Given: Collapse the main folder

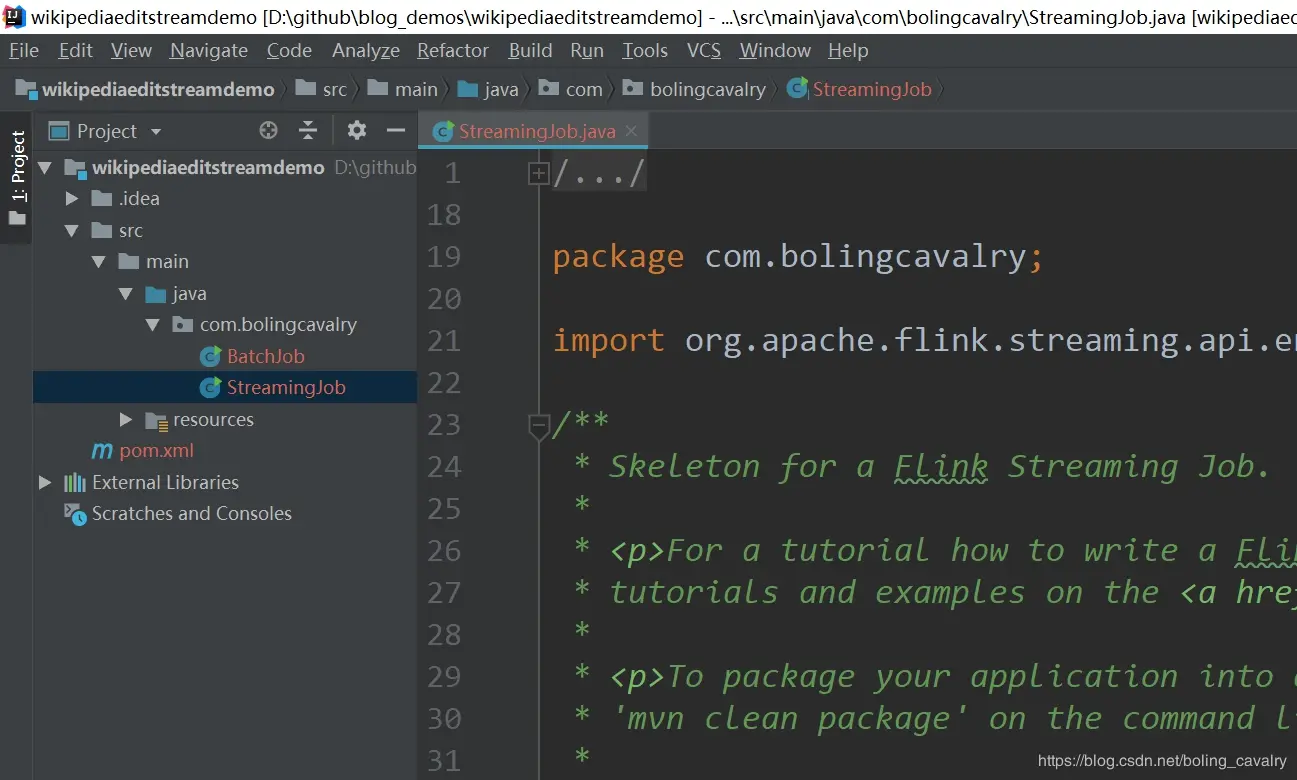Looking at the screenshot, I should pos(98,262).
